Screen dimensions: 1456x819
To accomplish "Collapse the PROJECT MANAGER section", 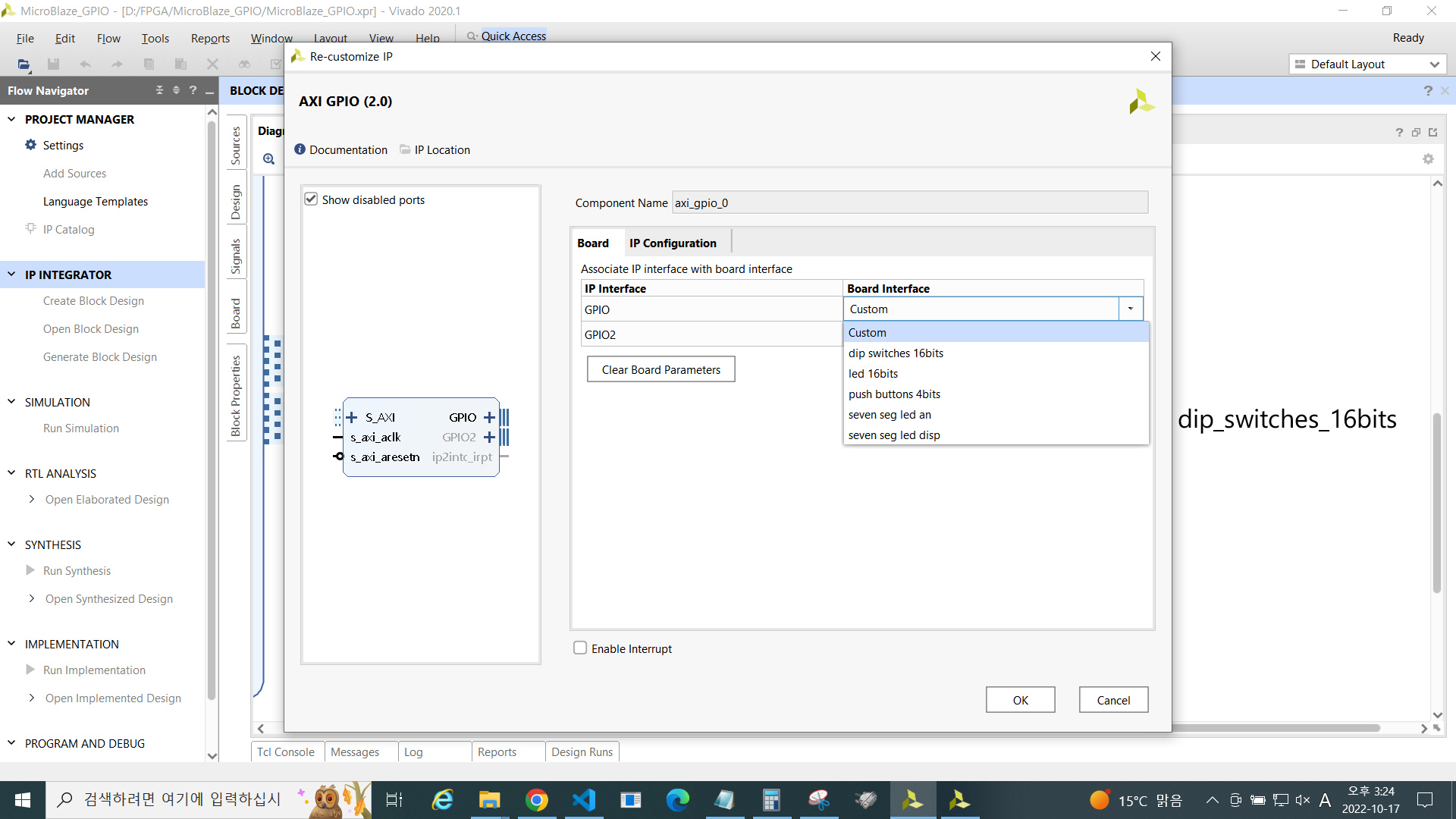I will (x=11, y=119).
